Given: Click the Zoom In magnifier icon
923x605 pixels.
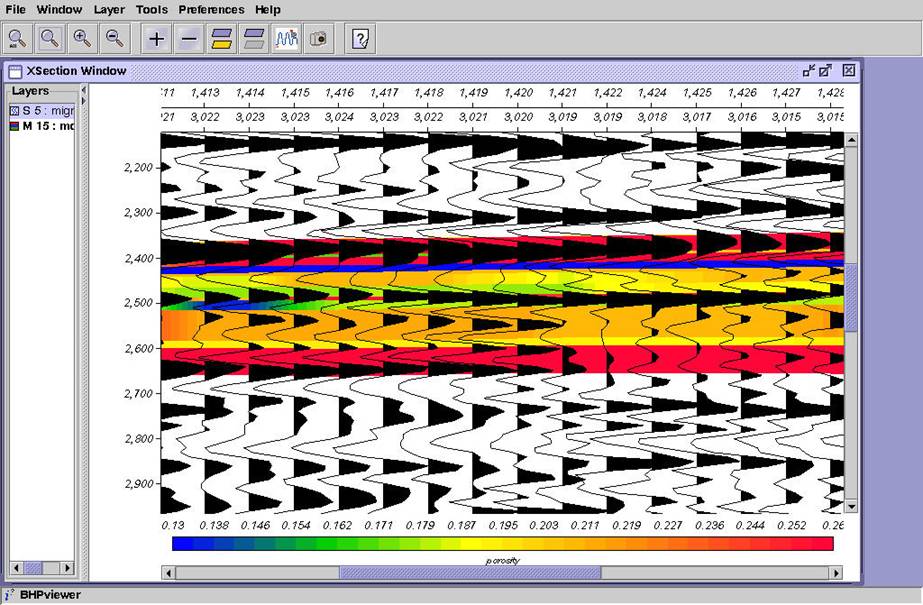Looking at the screenshot, I should pyautogui.click(x=82, y=39).
